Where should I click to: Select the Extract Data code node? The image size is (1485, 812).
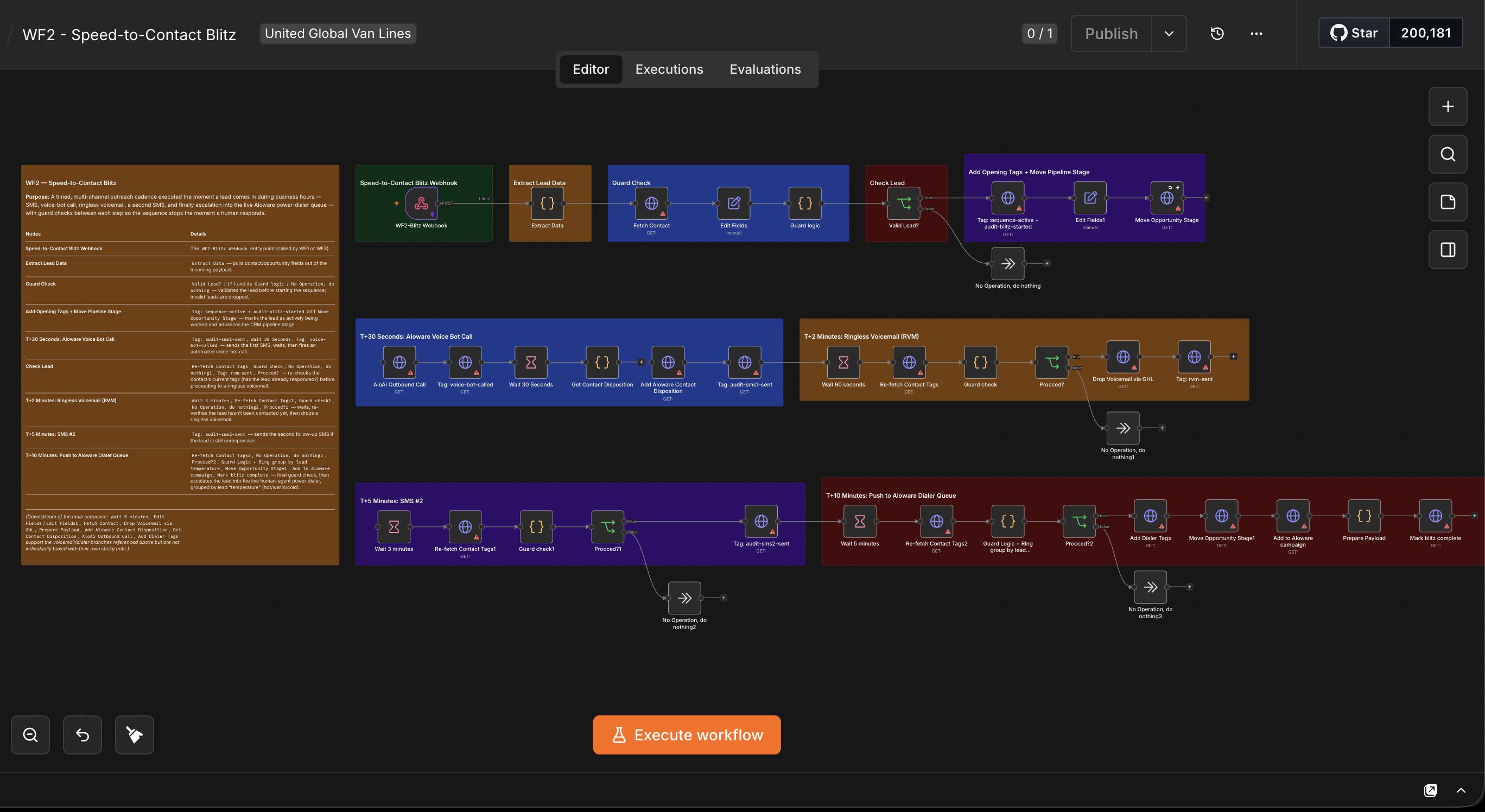point(547,204)
